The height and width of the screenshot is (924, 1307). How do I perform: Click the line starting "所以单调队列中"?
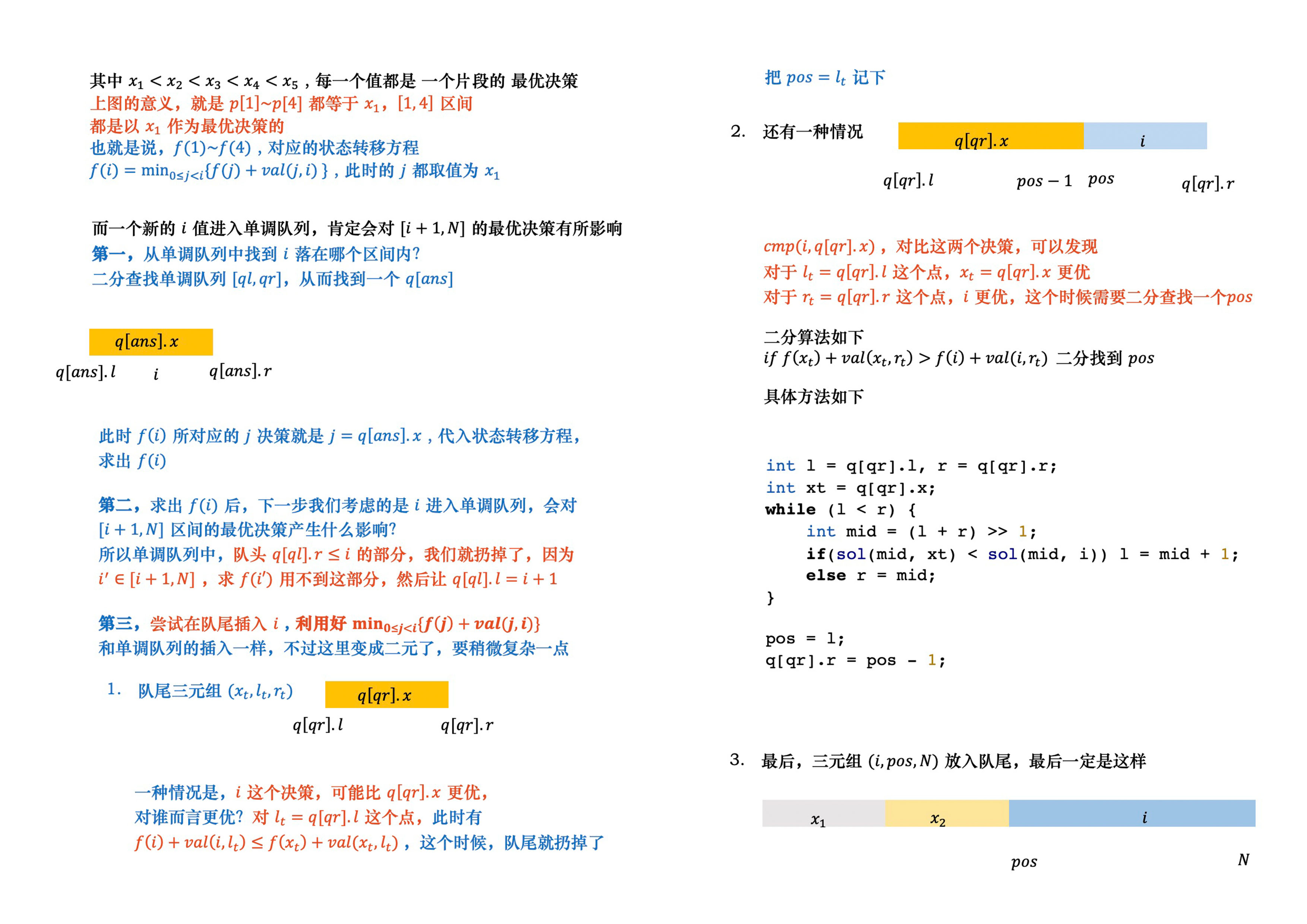(x=336, y=554)
